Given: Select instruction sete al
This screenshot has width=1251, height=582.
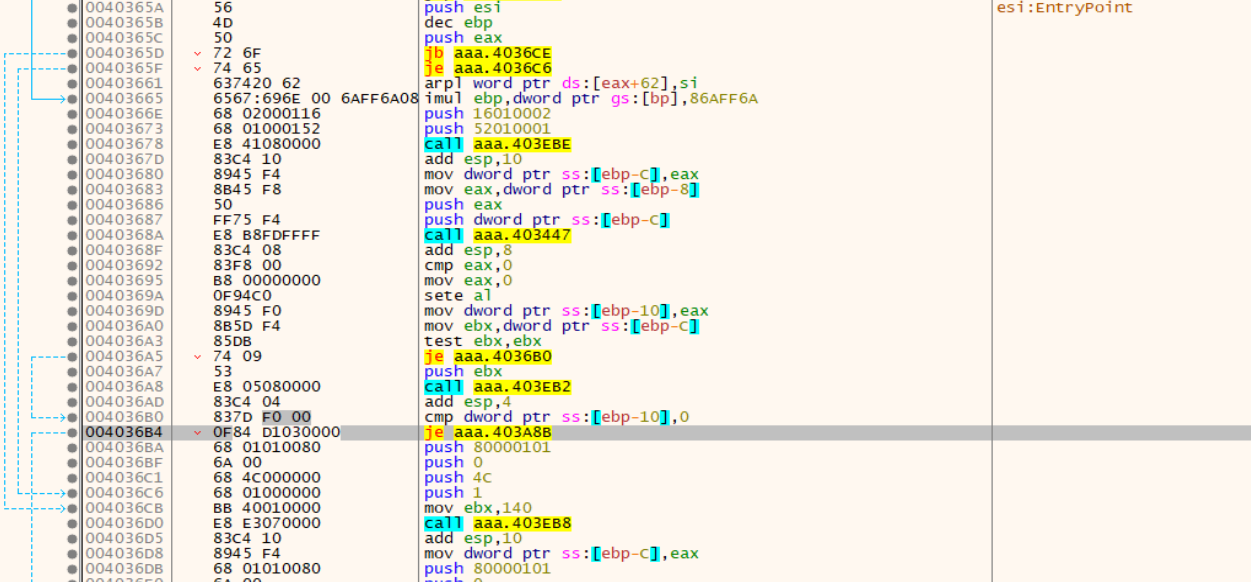Looking at the screenshot, I should point(459,296).
